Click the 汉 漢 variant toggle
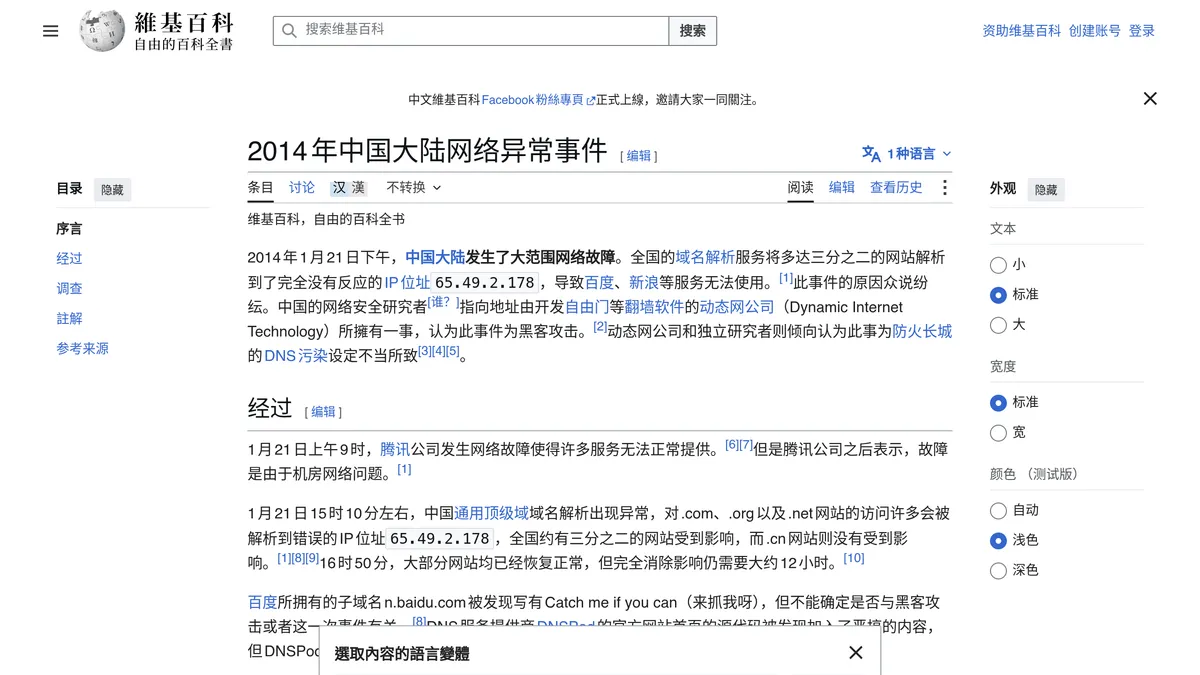The width and height of the screenshot is (1200, 675). pyautogui.click(x=349, y=188)
